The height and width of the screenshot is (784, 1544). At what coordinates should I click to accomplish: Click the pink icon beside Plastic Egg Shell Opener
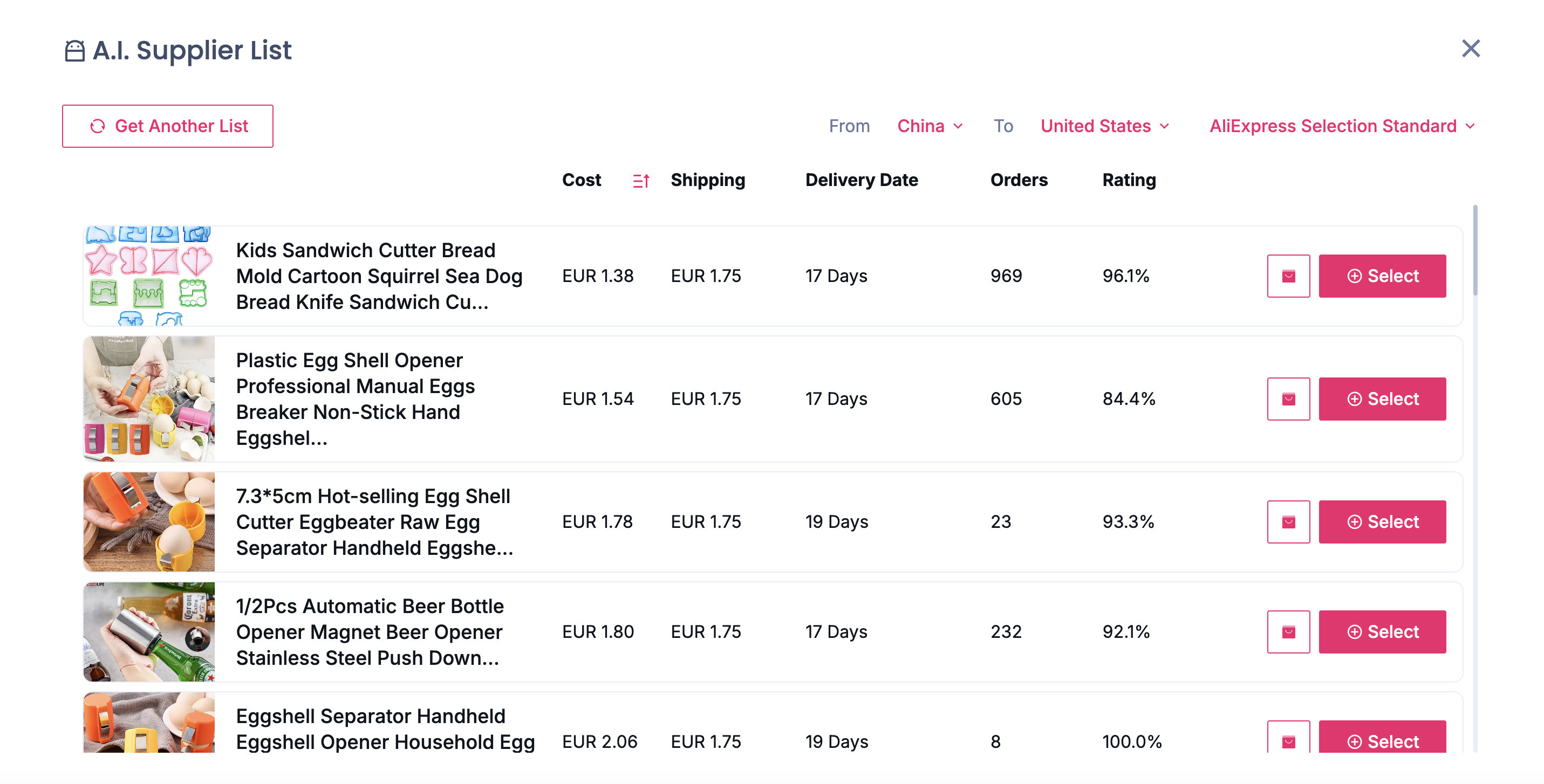1288,399
